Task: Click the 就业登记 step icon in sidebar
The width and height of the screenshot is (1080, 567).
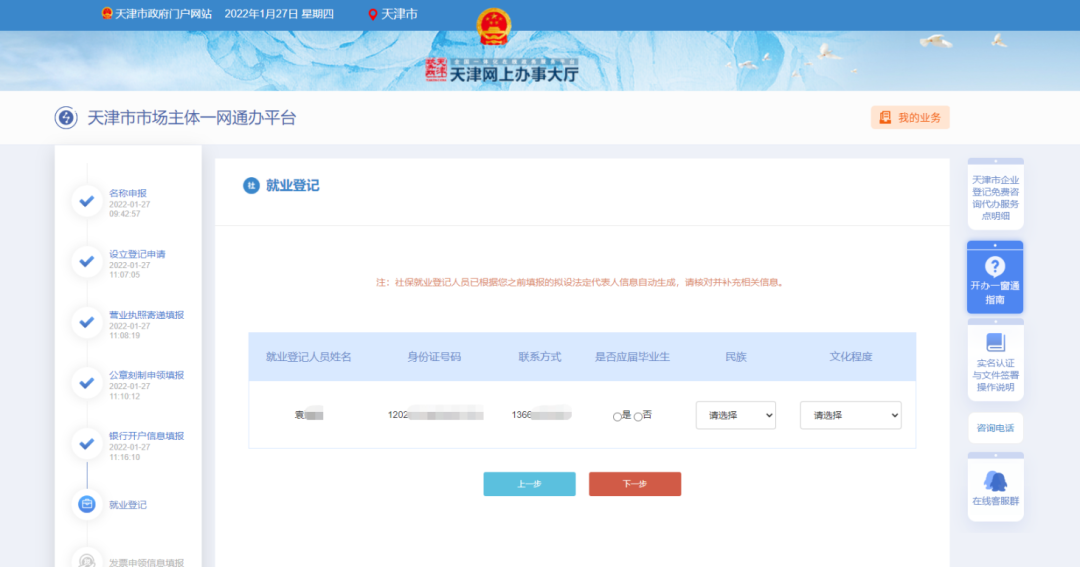Action: (87, 504)
